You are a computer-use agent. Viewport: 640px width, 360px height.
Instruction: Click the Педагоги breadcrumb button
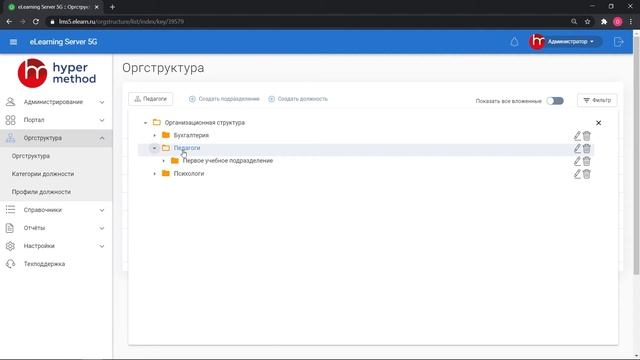pos(151,99)
